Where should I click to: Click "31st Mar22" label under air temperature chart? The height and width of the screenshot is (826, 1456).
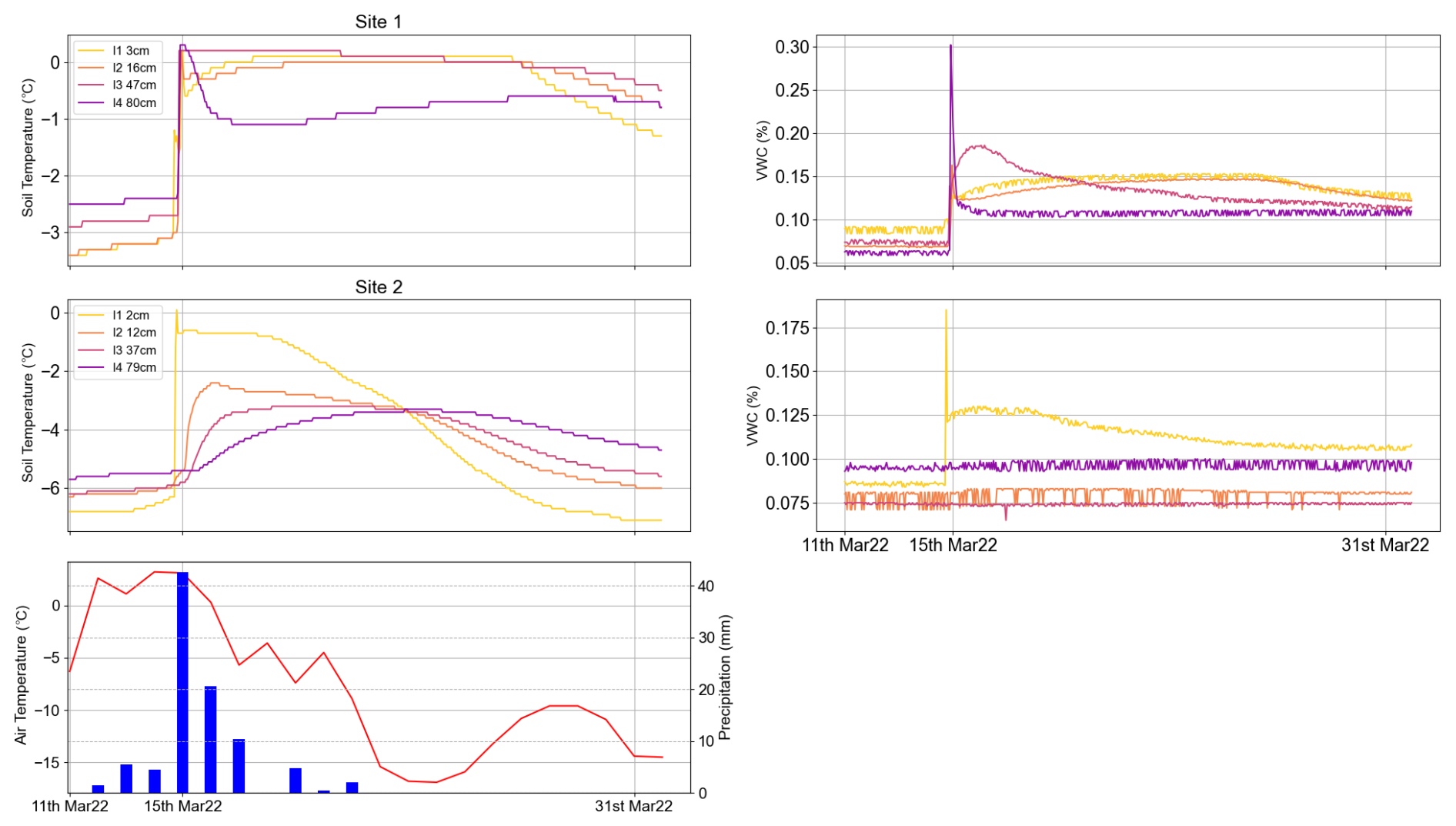[x=633, y=806]
